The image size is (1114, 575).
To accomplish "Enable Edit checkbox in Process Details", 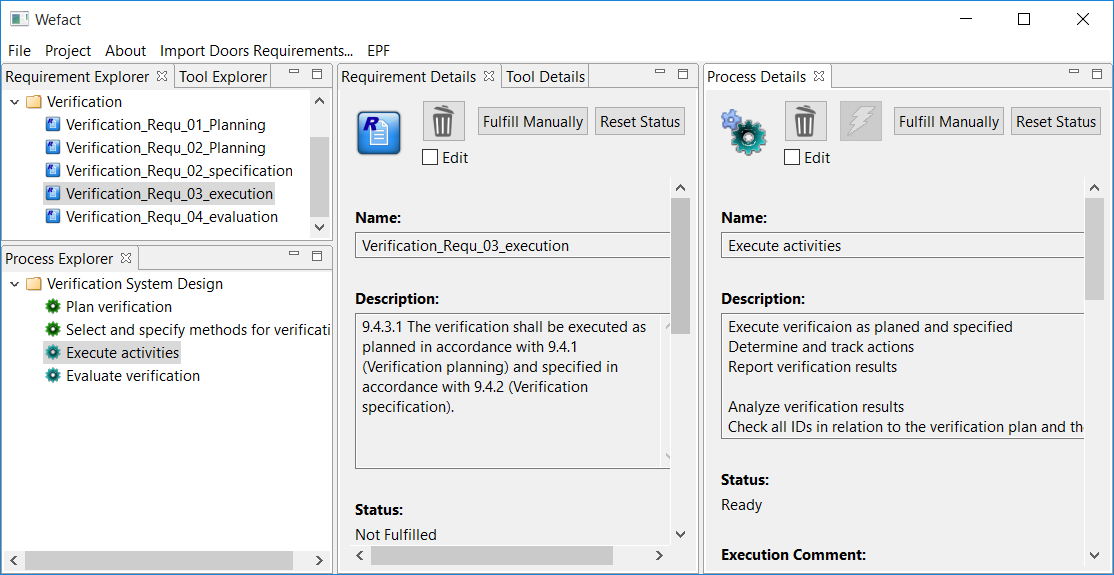I will click(792, 158).
